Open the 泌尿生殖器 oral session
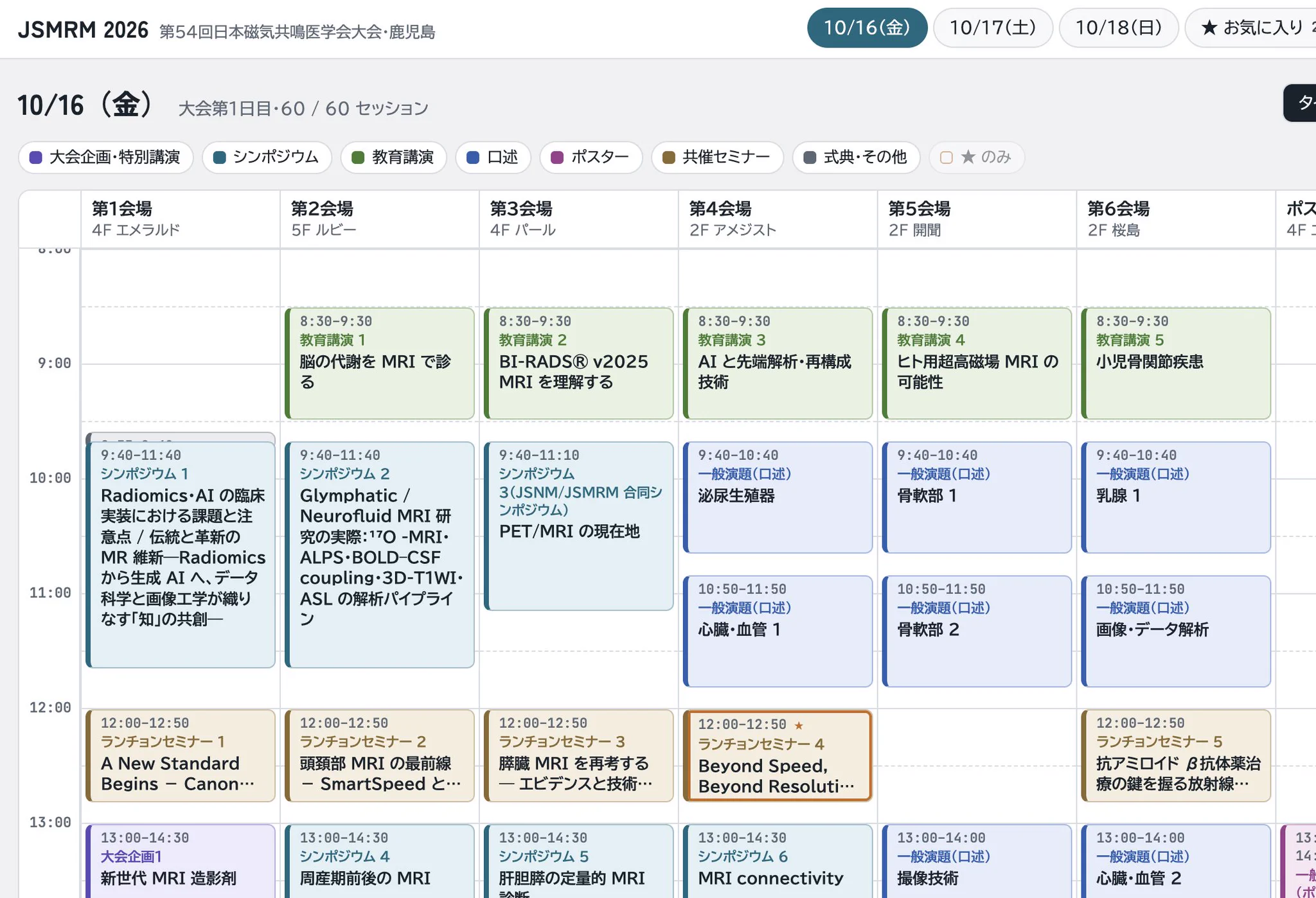Viewport: 1316px width, 898px height. click(778, 497)
